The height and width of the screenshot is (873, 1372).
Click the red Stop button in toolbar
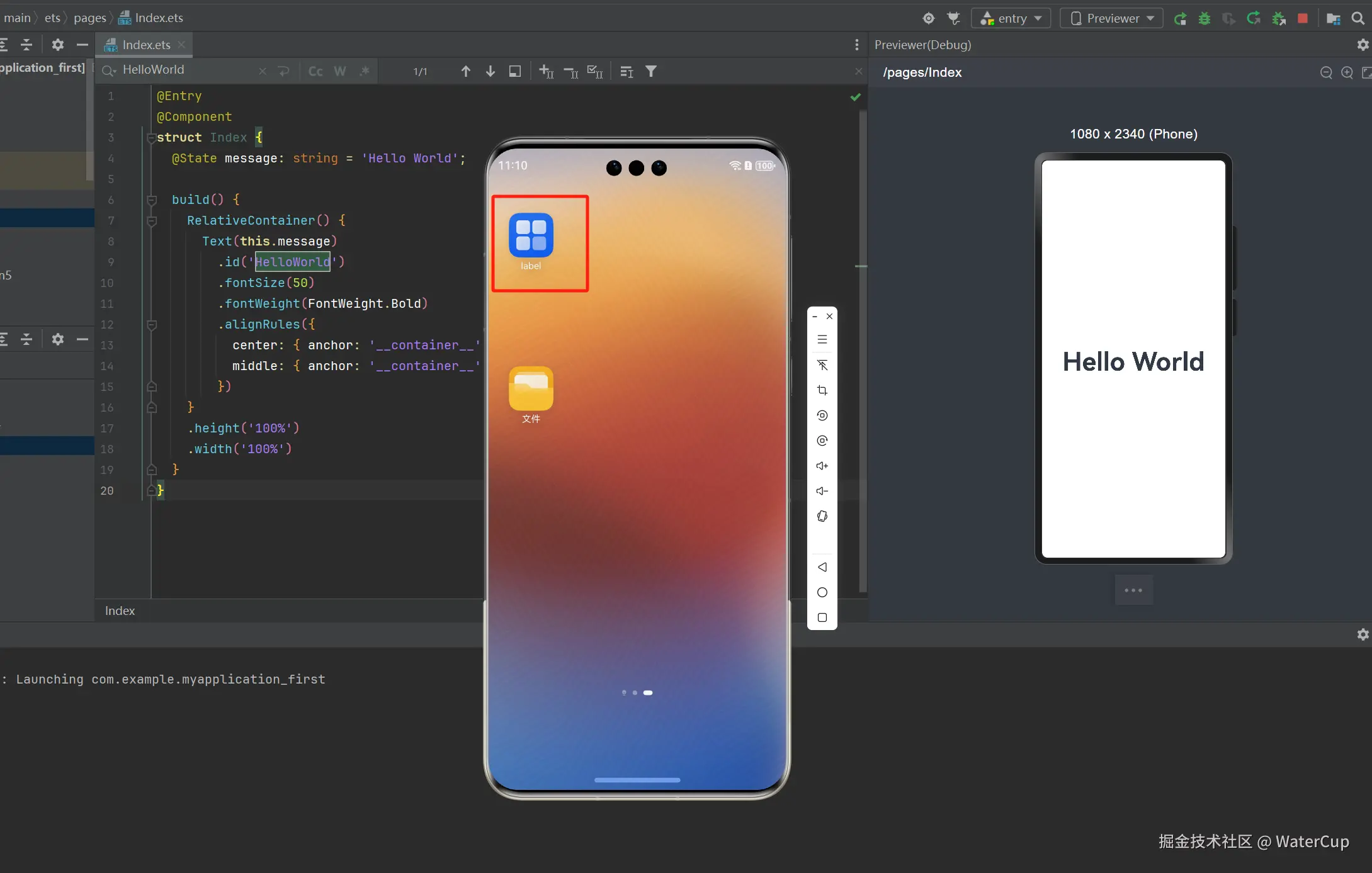pos(1303,18)
